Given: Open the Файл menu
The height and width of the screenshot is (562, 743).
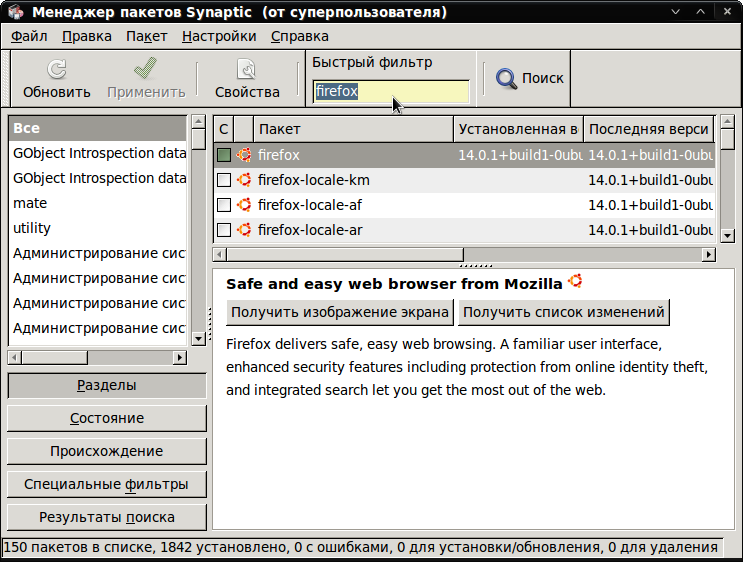Looking at the screenshot, I should (x=29, y=36).
